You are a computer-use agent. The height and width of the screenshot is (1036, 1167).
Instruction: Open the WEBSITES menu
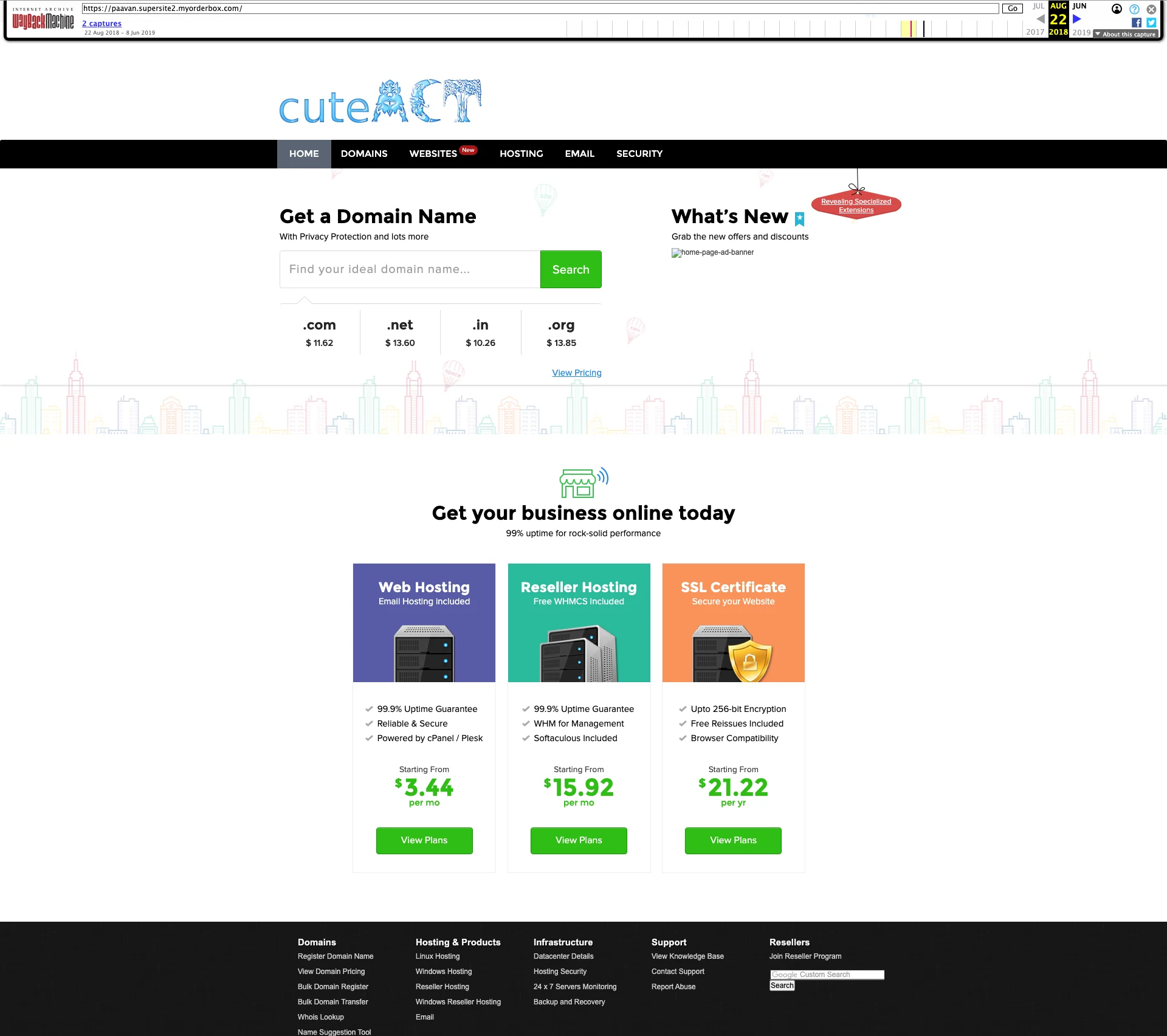click(x=433, y=154)
